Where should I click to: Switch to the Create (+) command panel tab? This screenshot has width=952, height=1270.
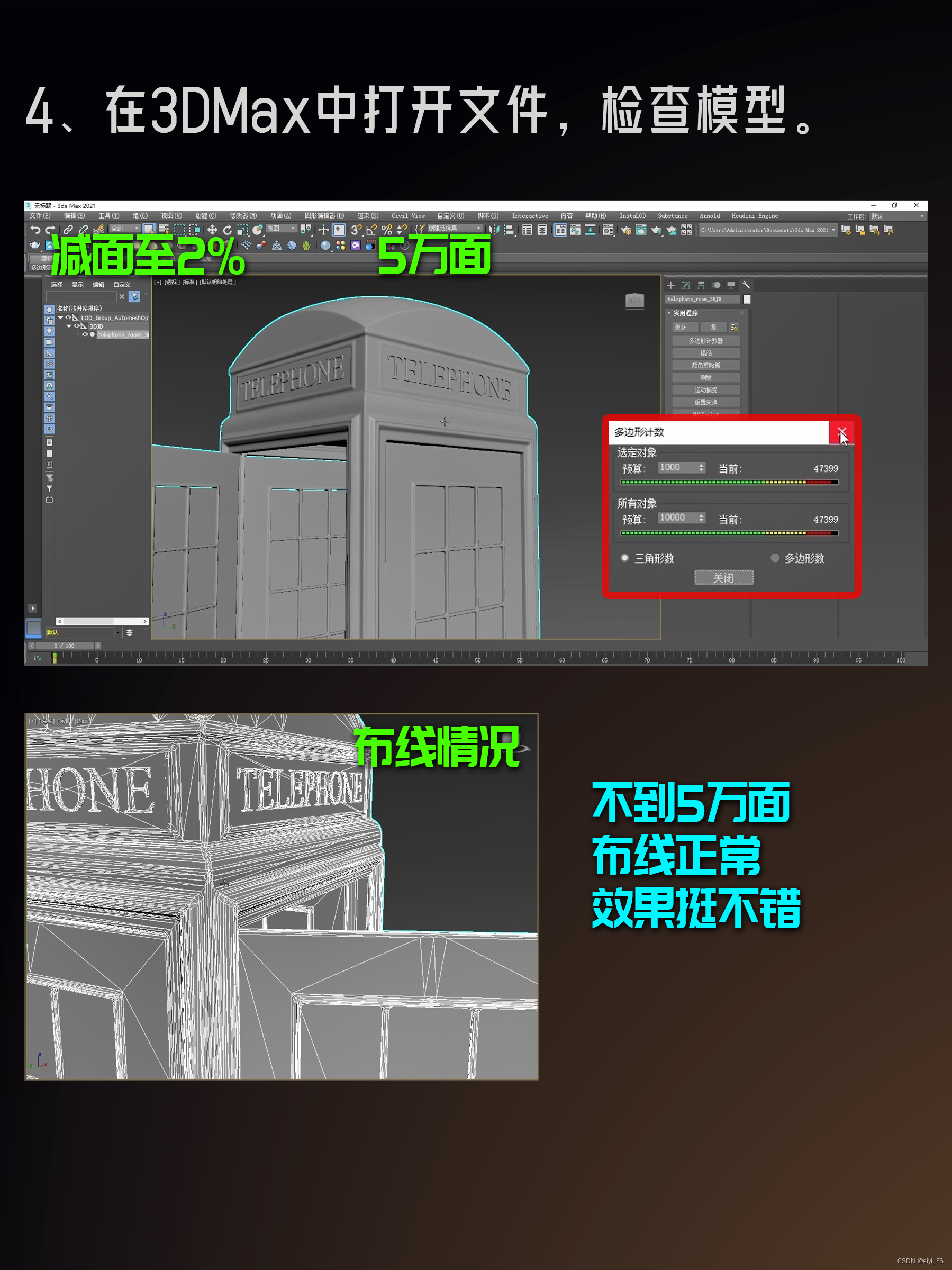(671, 285)
